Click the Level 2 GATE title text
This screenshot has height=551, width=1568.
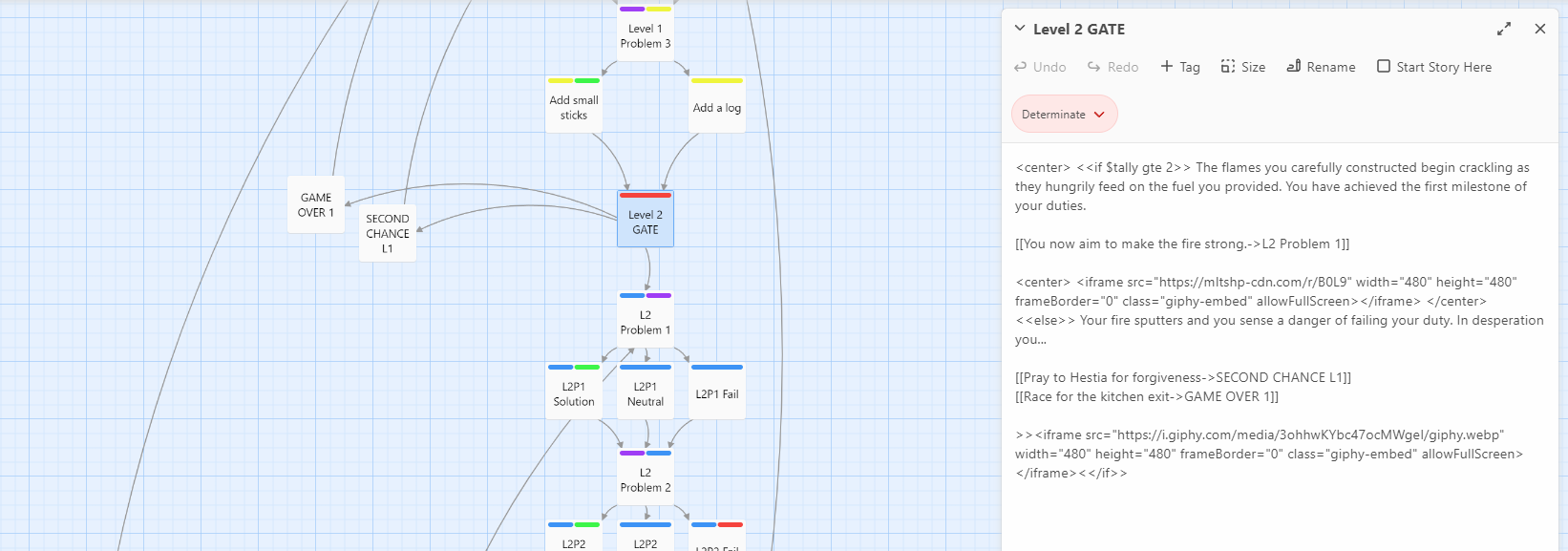point(1079,30)
